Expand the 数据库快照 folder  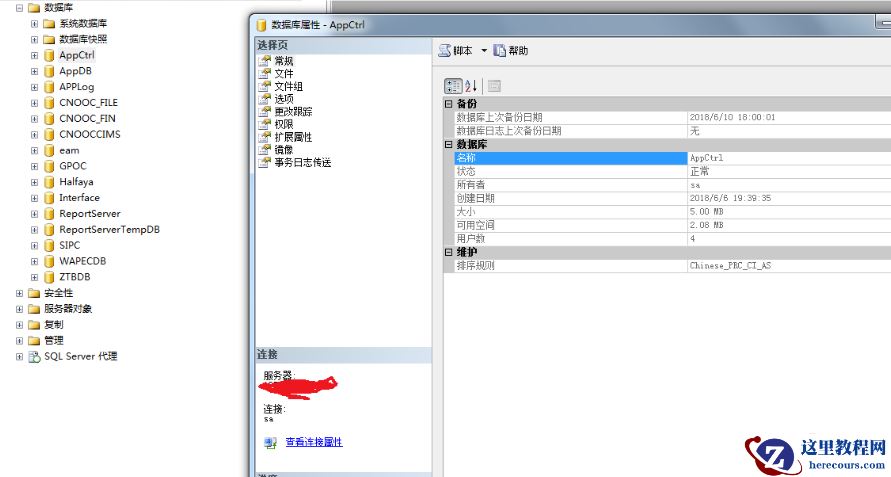click(x=34, y=40)
